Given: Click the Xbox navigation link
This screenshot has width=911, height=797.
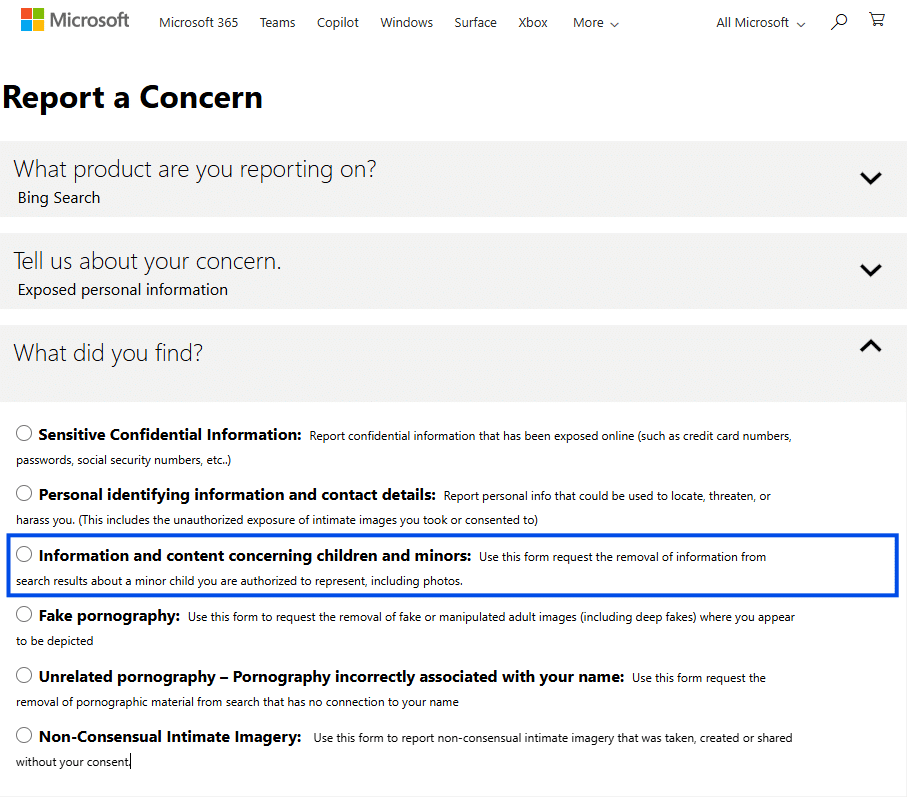Looking at the screenshot, I should (x=533, y=23).
